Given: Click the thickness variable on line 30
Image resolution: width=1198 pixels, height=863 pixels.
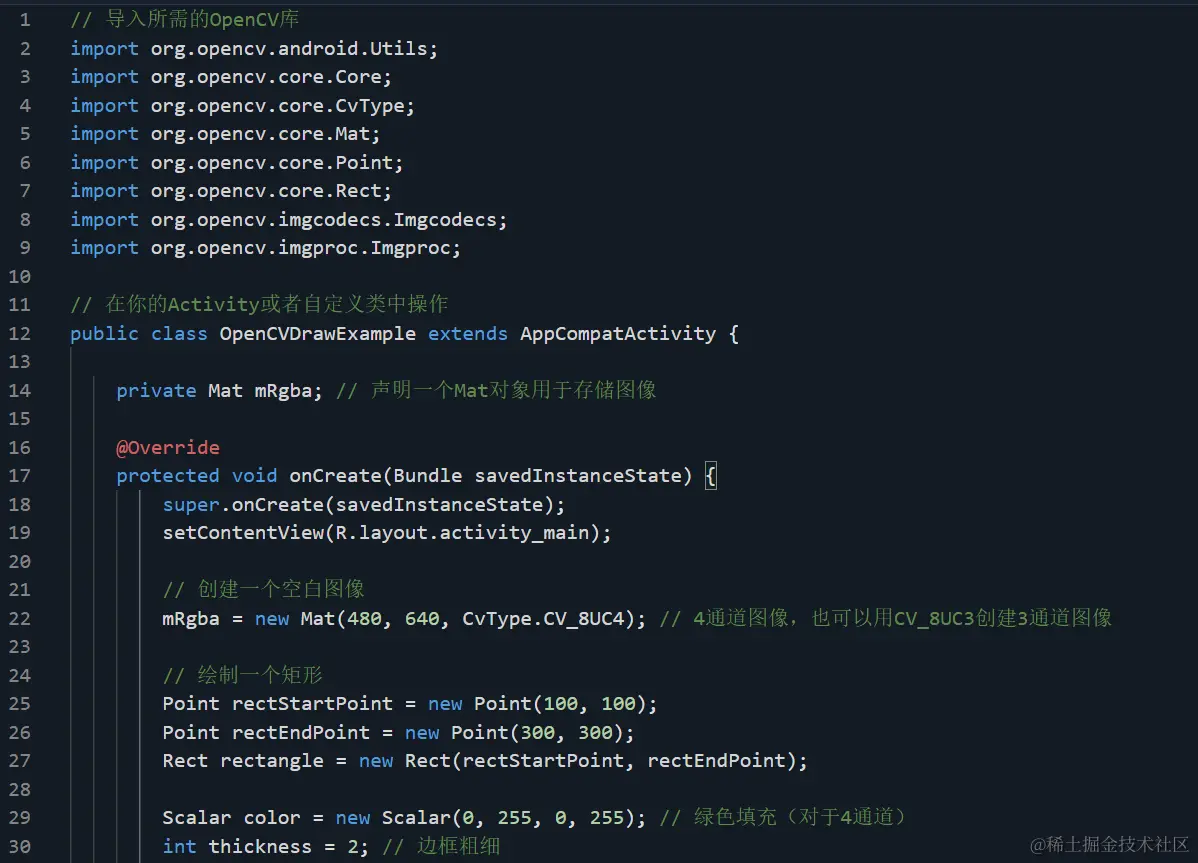Looking at the screenshot, I should pyautogui.click(x=260, y=846).
